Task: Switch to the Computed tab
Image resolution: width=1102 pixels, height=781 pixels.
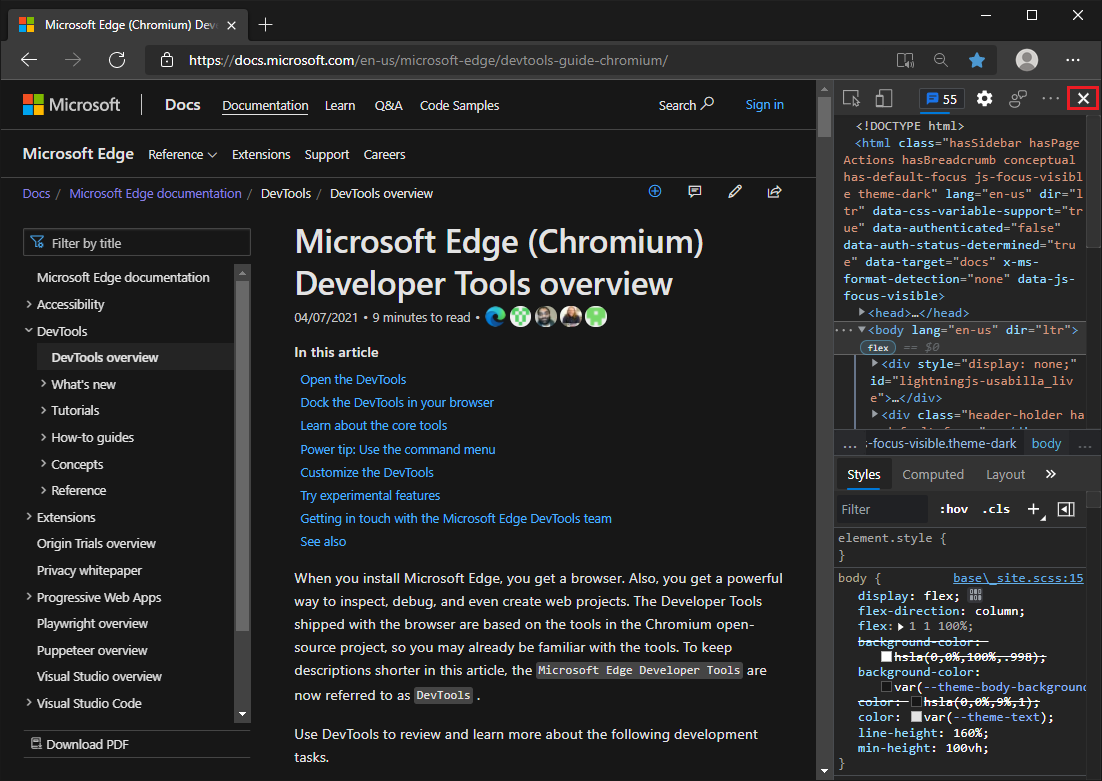Action: [x=932, y=474]
